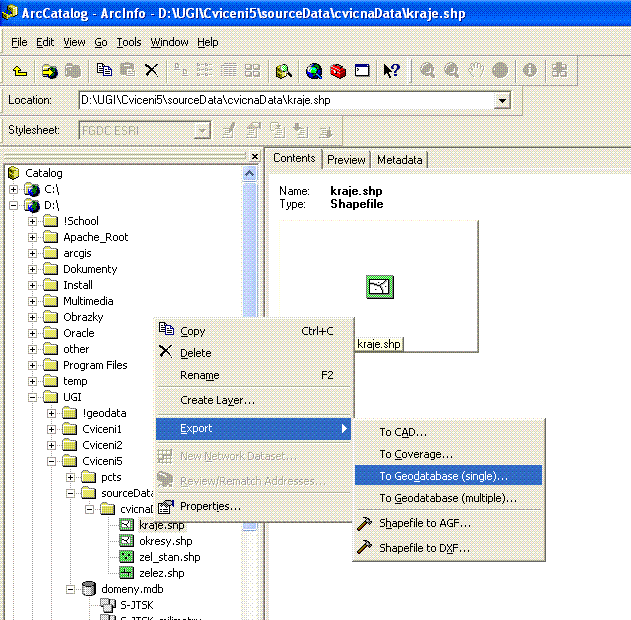Select the Pan hand tool
The height and width of the screenshot is (620, 631).
[476, 70]
